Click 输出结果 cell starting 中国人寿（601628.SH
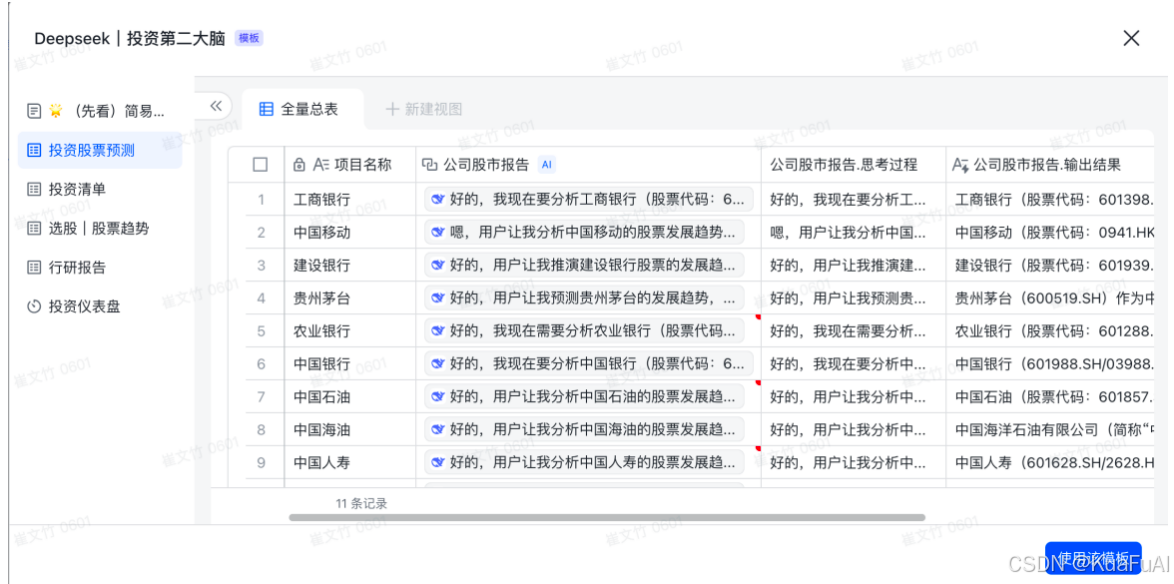This screenshot has width=1174, height=584. coord(1050,463)
